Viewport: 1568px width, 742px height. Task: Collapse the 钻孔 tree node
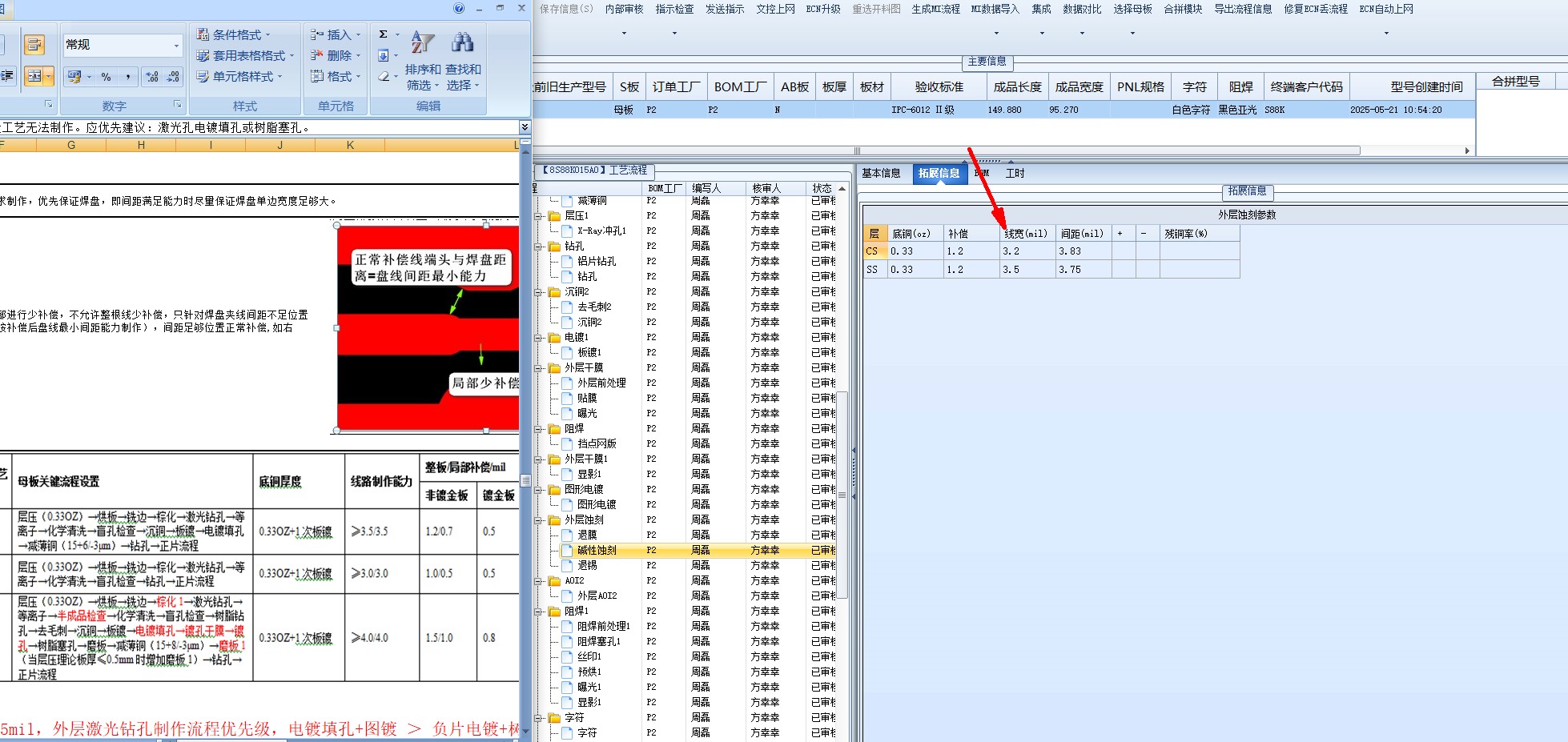tap(539, 247)
